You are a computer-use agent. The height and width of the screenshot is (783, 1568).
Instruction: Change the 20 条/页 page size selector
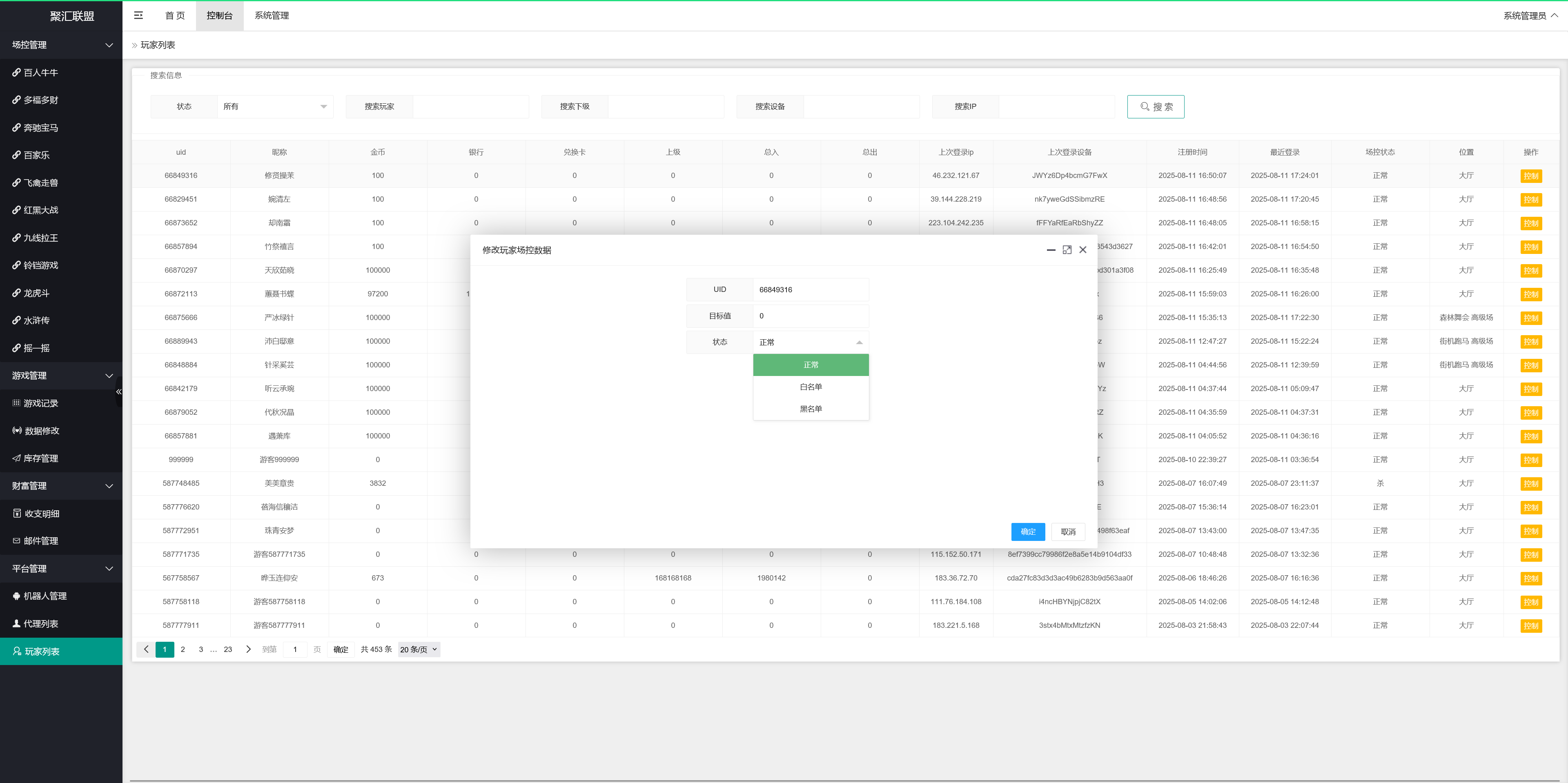[419, 649]
